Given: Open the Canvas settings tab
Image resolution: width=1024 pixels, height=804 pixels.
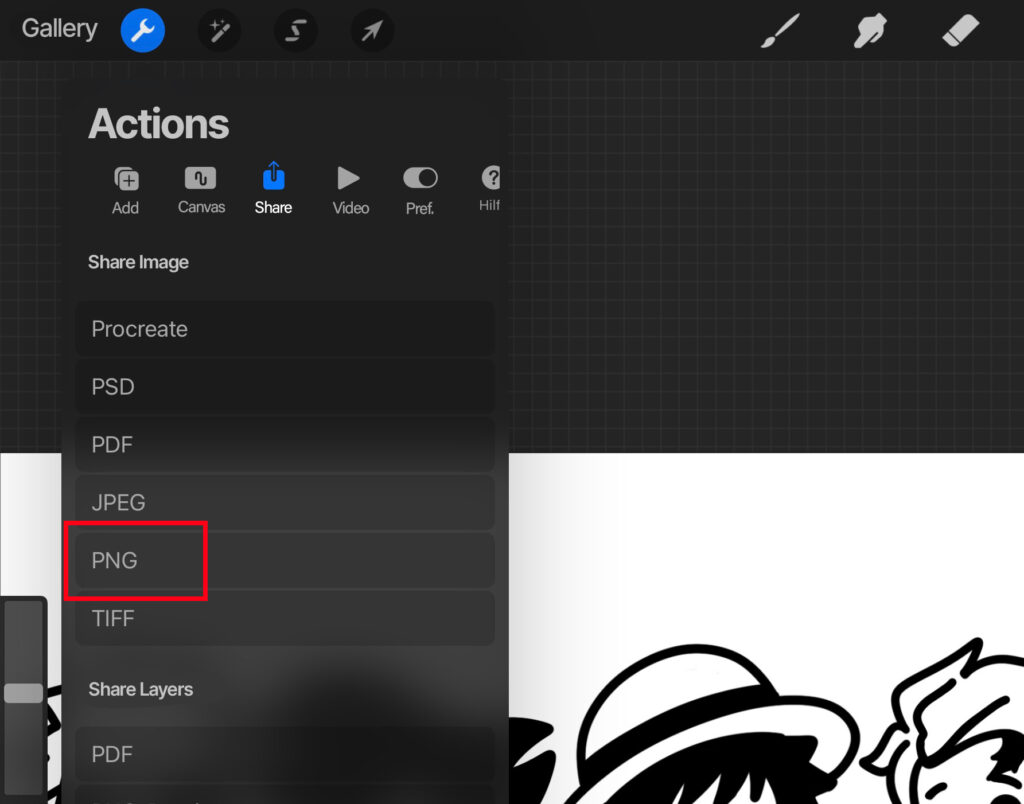Looking at the screenshot, I should pos(200,188).
